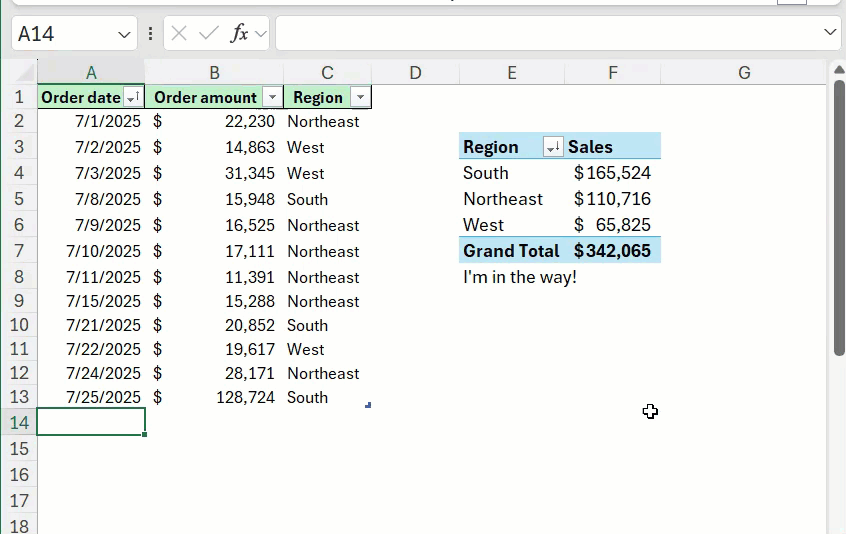This screenshot has height=534, width=846.
Task: Click the Enter checkmark icon in formula bar
Action: click(208, 33)
